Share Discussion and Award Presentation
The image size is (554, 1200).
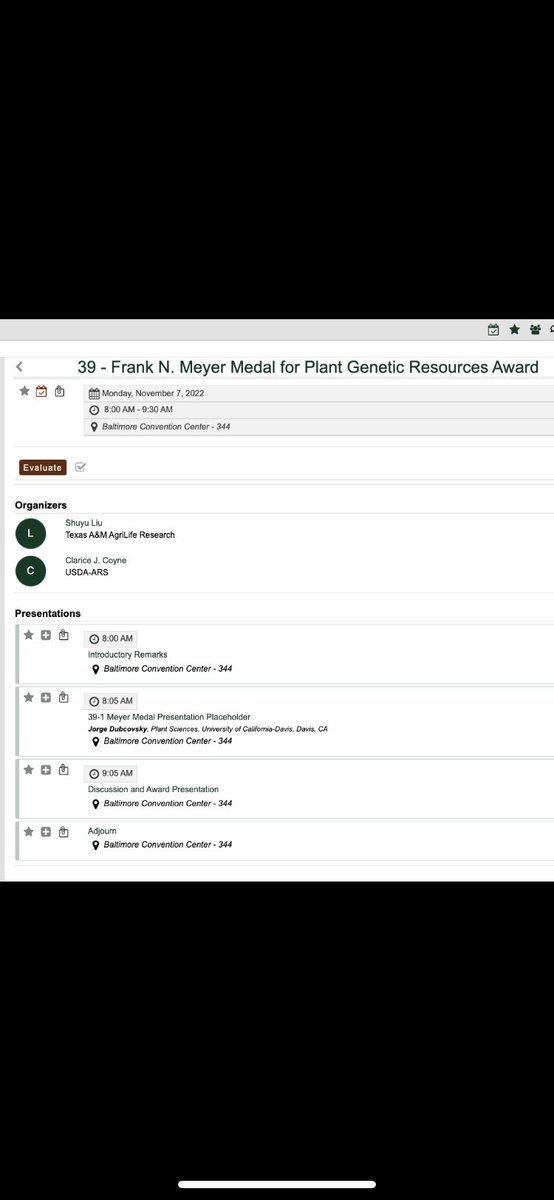[63, 770]
